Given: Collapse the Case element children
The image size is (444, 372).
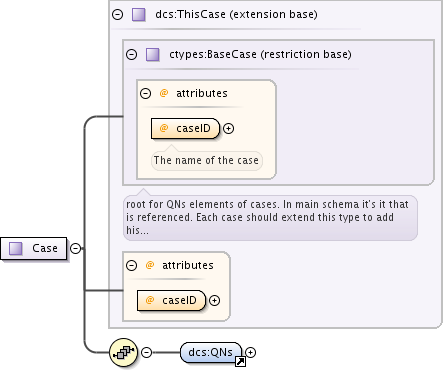Looking at the screenshot, I should (76, 248).
